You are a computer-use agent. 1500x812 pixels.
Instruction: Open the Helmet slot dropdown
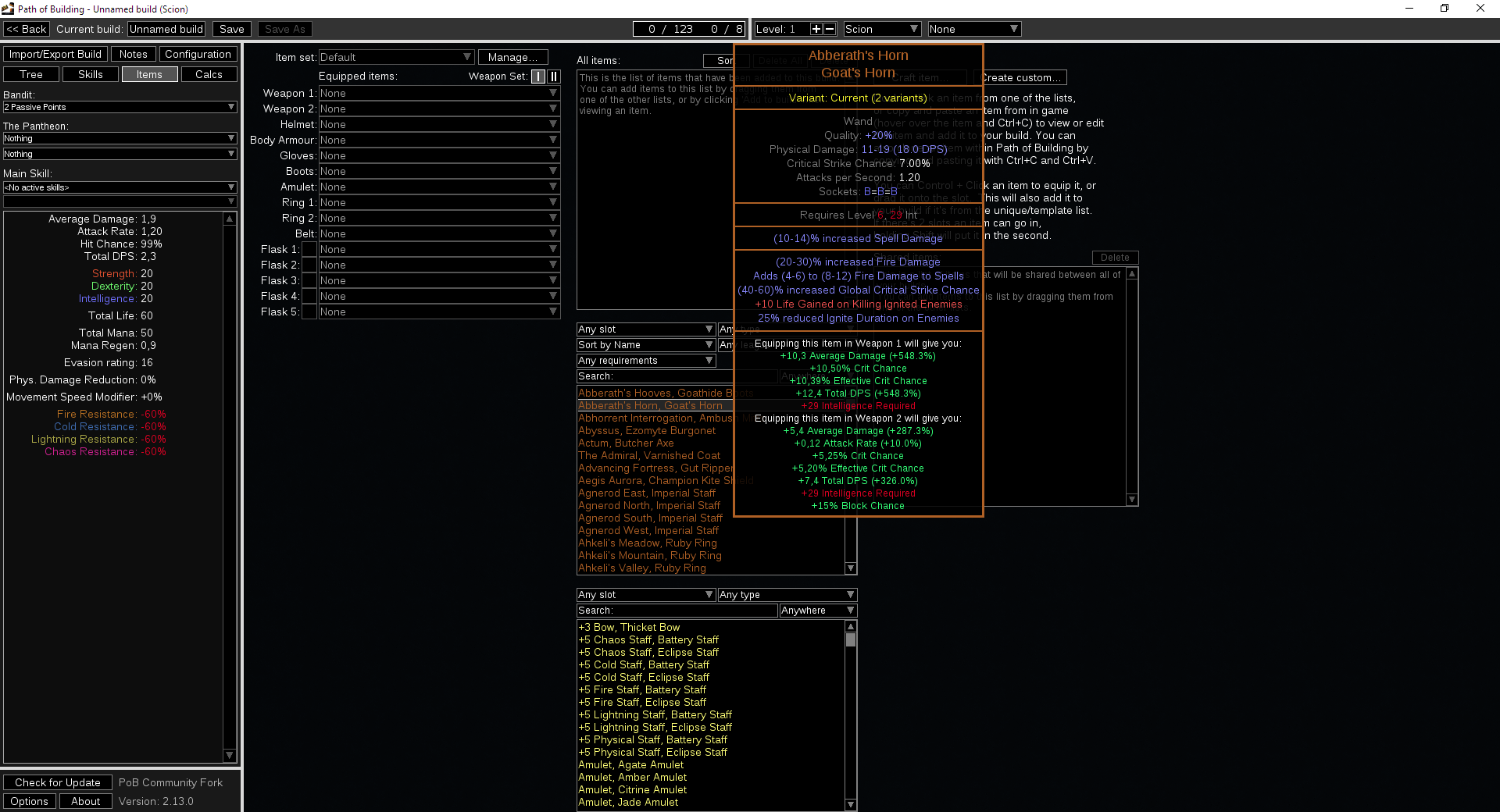(439, 124)
